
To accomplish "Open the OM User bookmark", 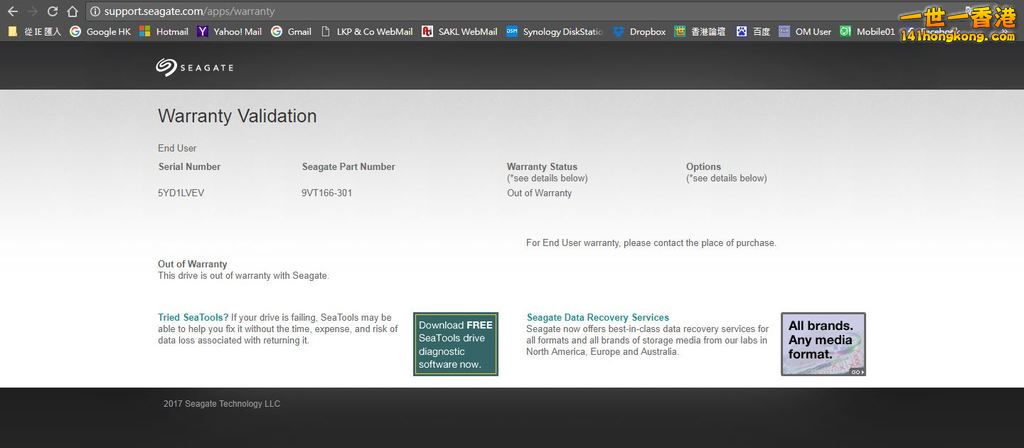I will click(805, 31).
